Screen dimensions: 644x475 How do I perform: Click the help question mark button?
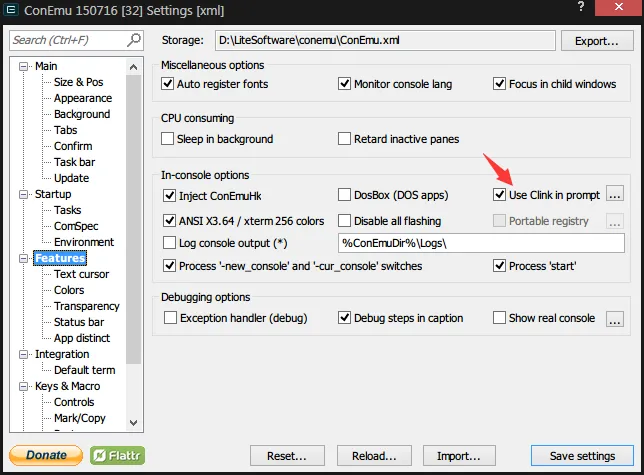(x=581, y=7)
